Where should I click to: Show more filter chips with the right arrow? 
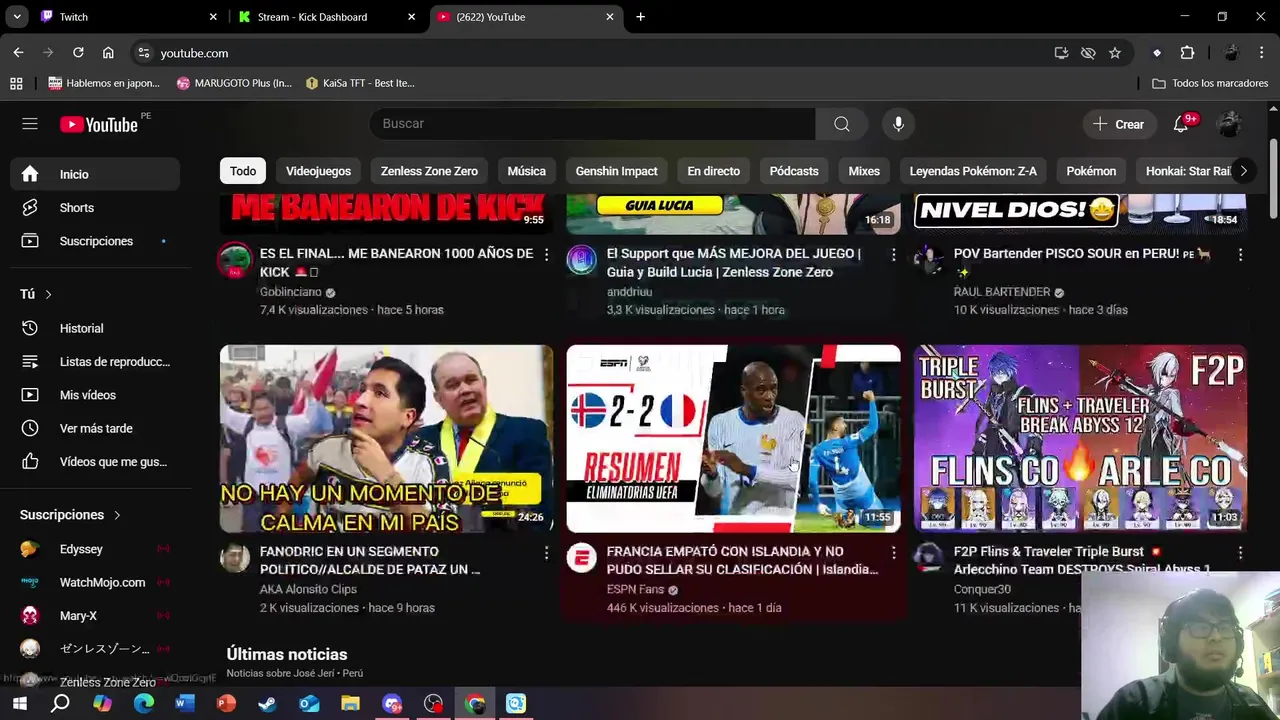pyautogui.click(x=1243, y=171)
